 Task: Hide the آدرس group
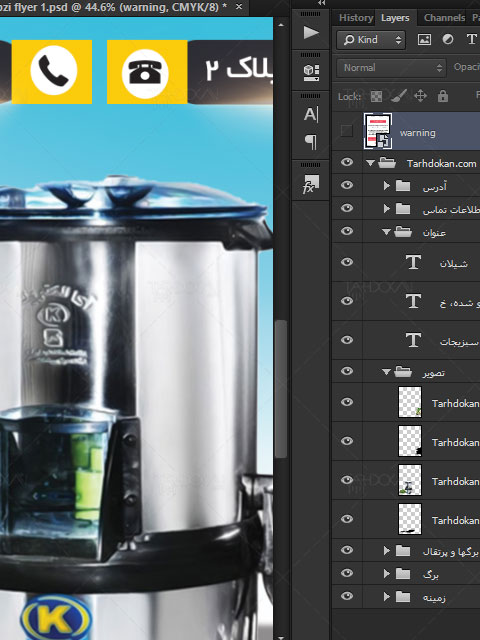[347, 185]
